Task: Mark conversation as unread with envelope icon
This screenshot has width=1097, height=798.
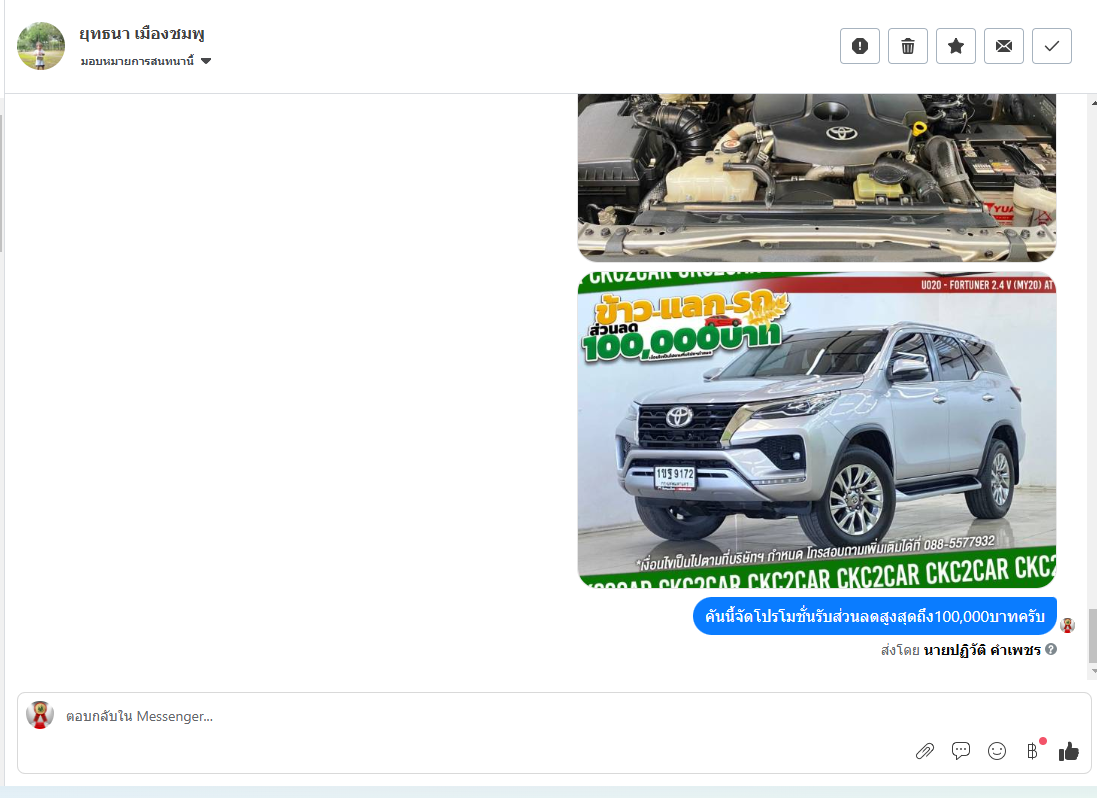Action: click(x=1004, y=46)
